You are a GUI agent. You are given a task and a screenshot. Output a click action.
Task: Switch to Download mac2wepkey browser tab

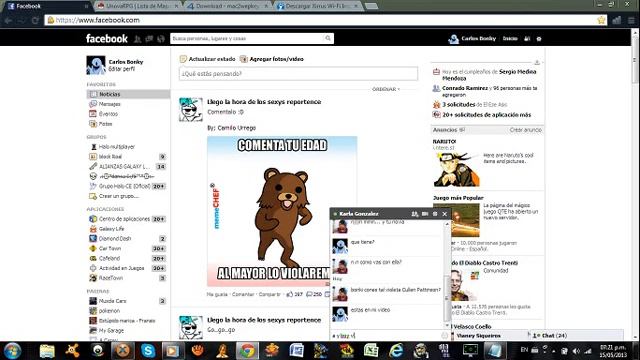(227, 6)
